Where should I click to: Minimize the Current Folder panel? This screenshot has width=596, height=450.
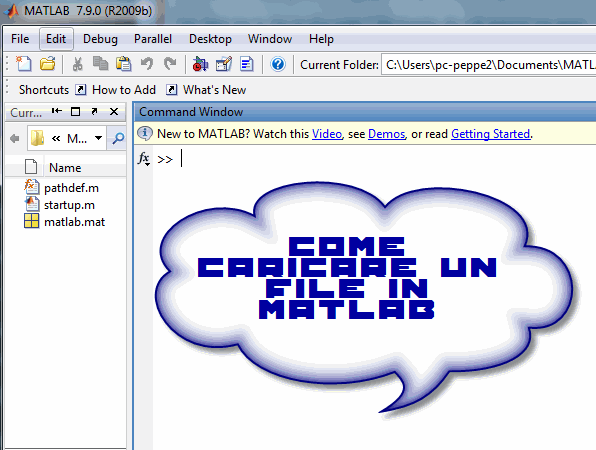57,111
